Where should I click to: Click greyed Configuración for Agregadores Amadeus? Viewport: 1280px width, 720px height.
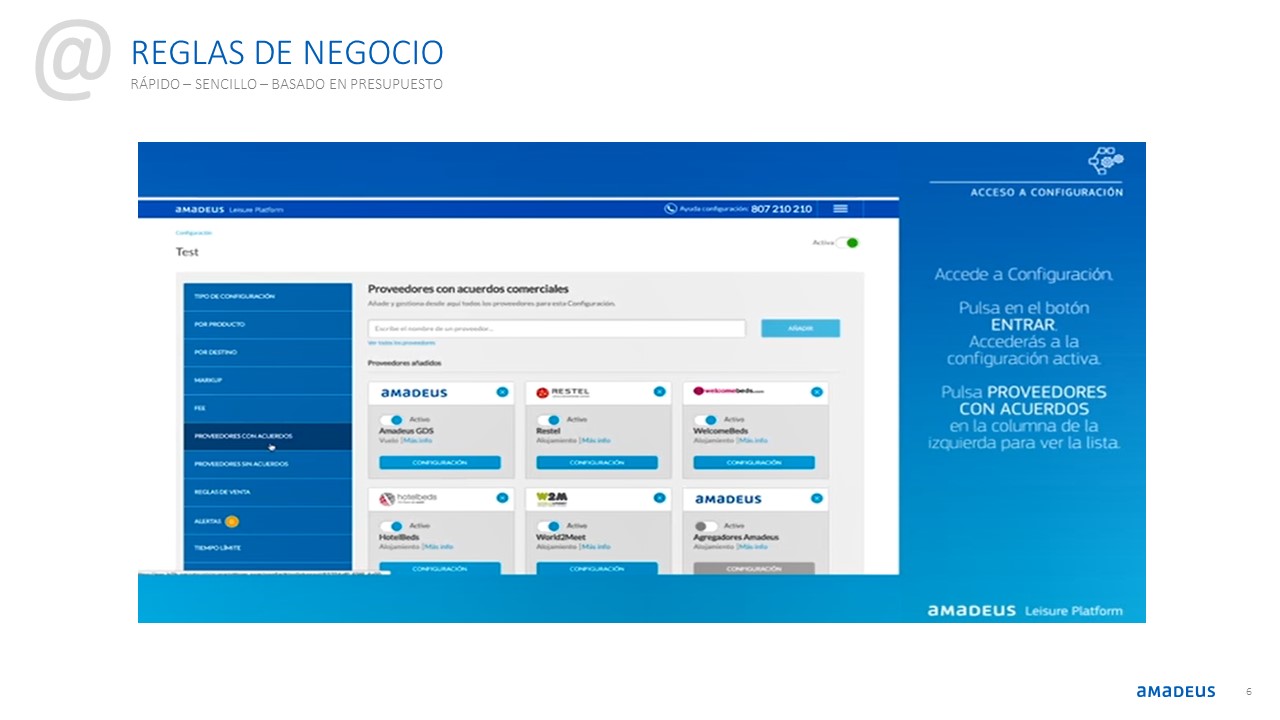tap(754, 568)
